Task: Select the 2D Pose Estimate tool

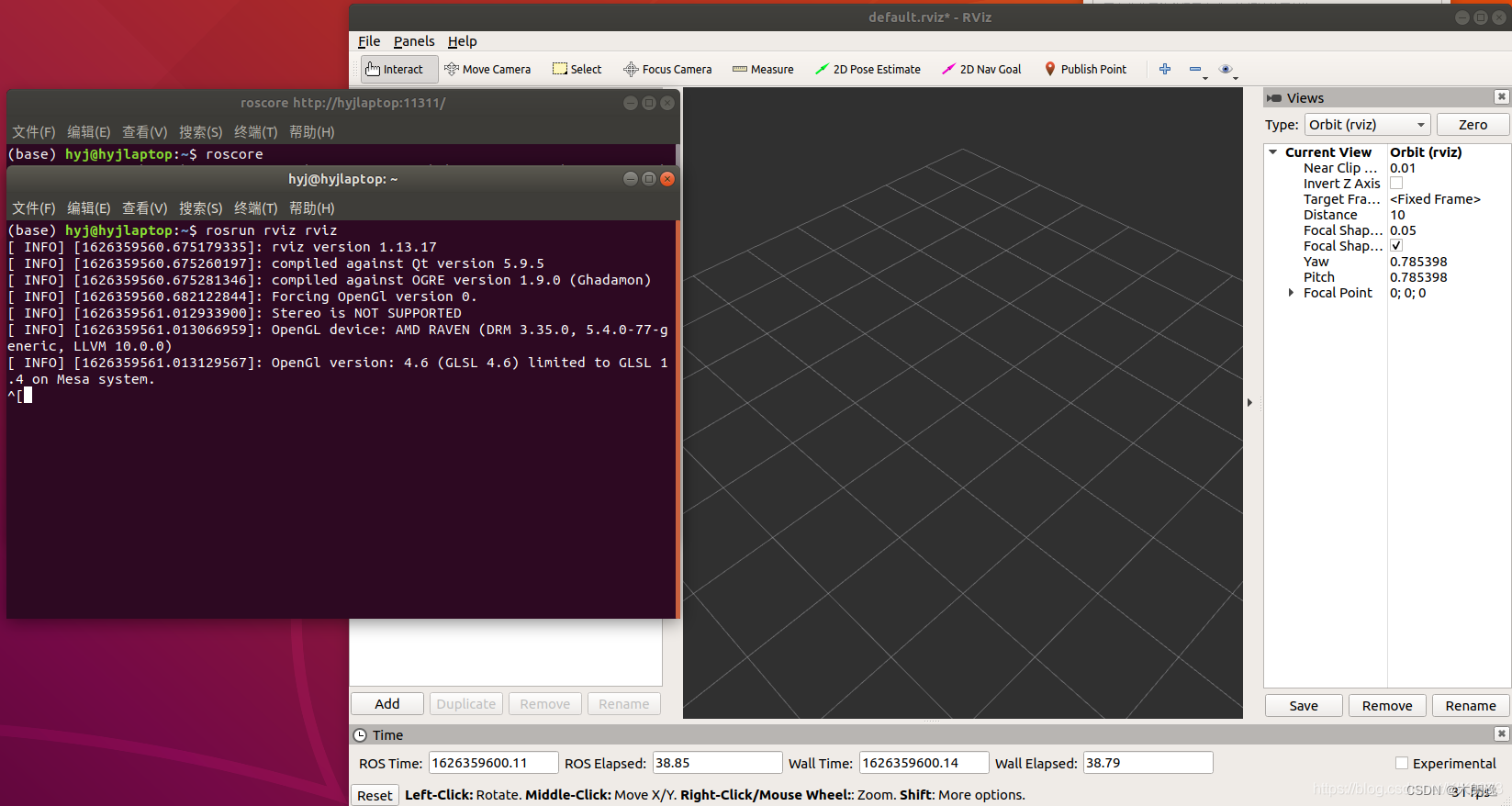Action: pyautogui.click(x=868, y=70)
